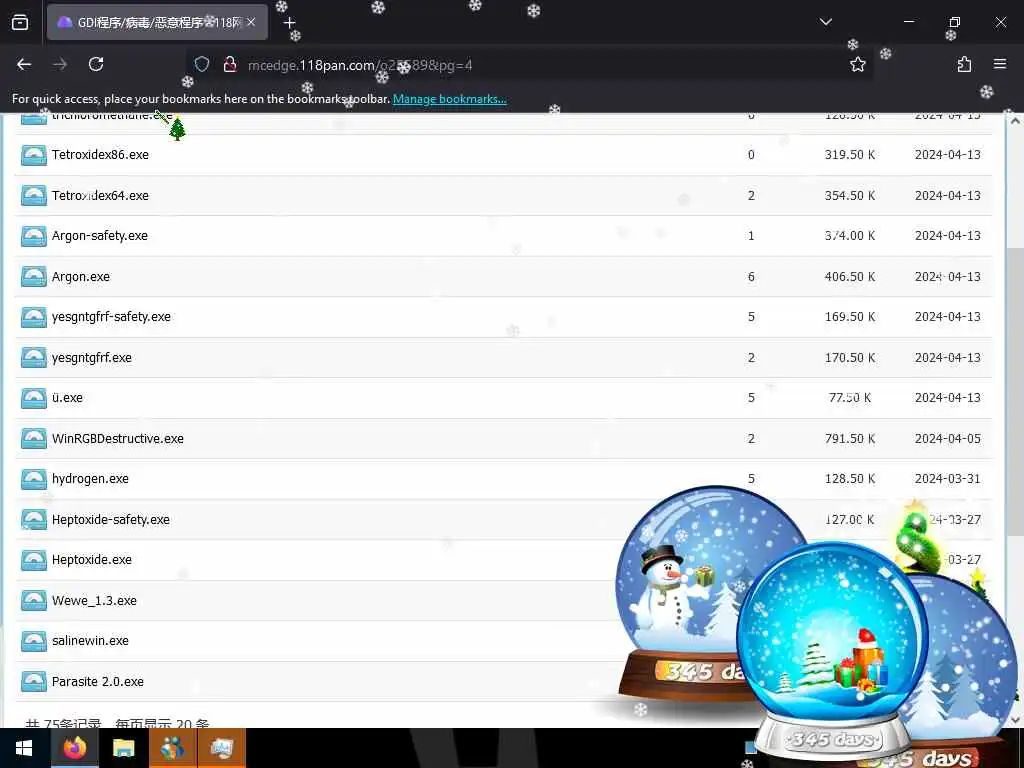Open the Argon.exe file link

[x=80, y=276]
